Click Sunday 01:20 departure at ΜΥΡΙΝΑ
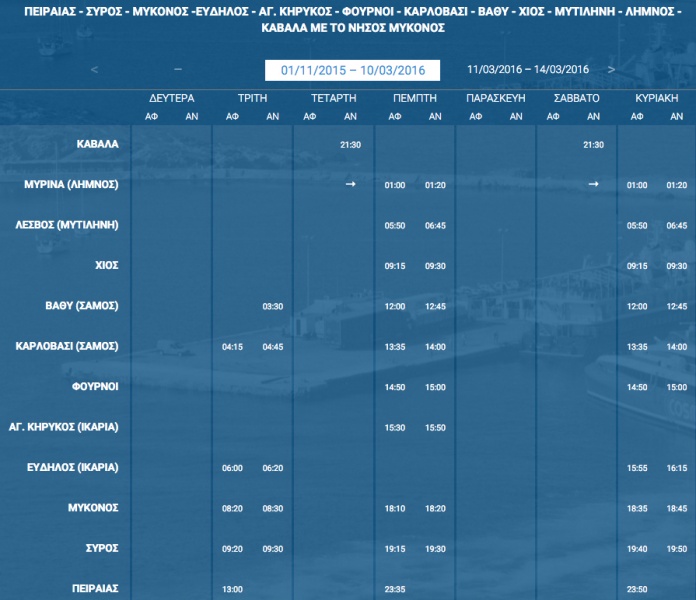The width and height of the screenshot is (696, 600). point(677,185)
